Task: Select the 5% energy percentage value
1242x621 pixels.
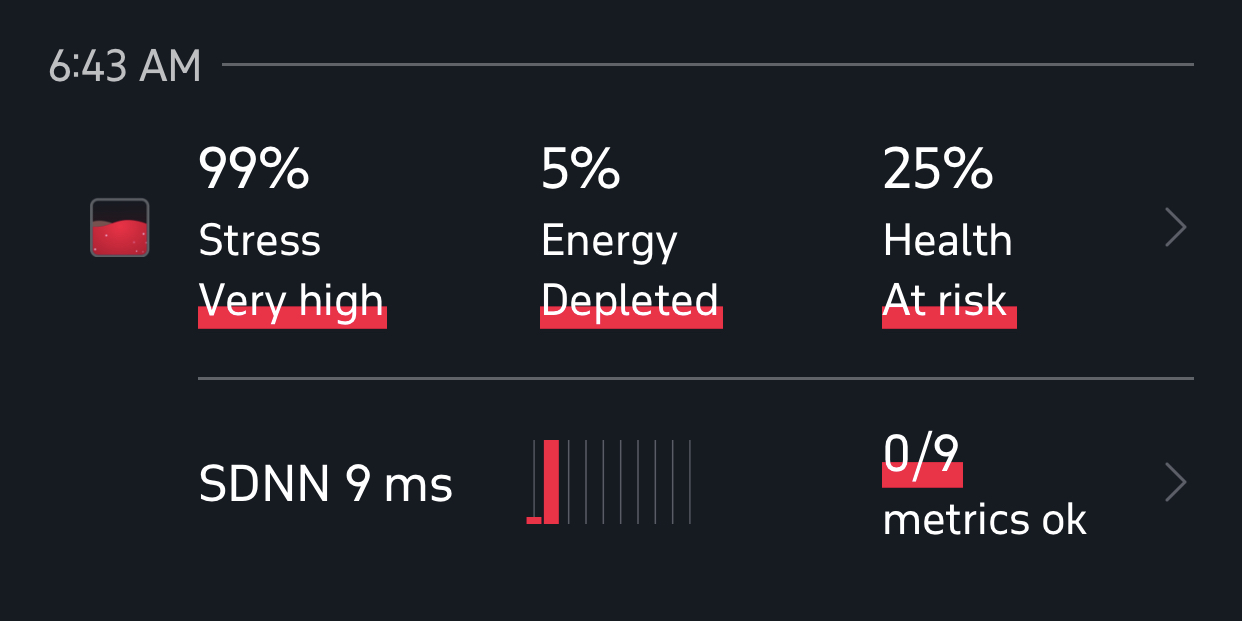Action: pos(580,169)
